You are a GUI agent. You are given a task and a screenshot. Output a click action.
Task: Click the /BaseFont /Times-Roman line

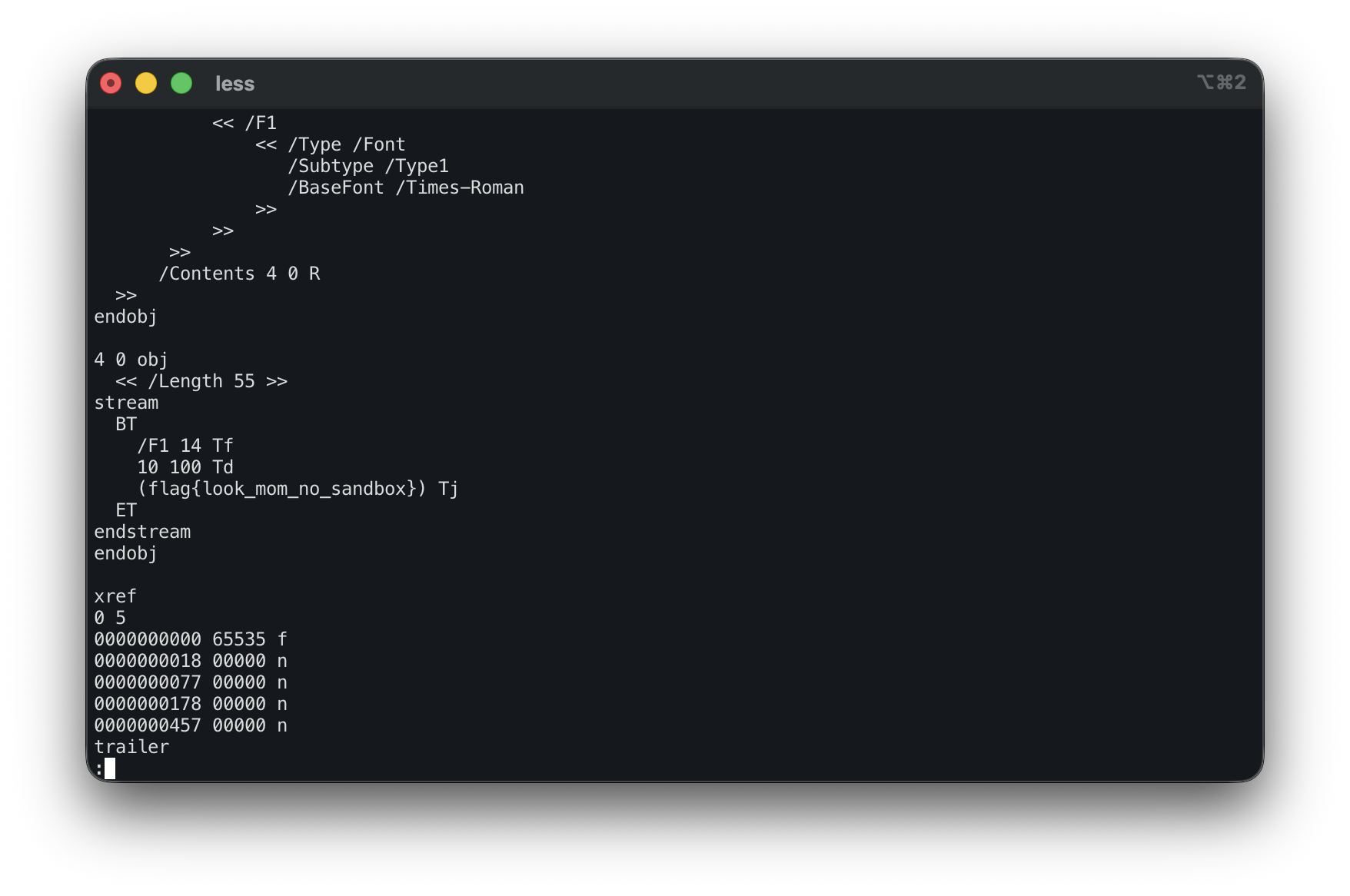(405, 187)
